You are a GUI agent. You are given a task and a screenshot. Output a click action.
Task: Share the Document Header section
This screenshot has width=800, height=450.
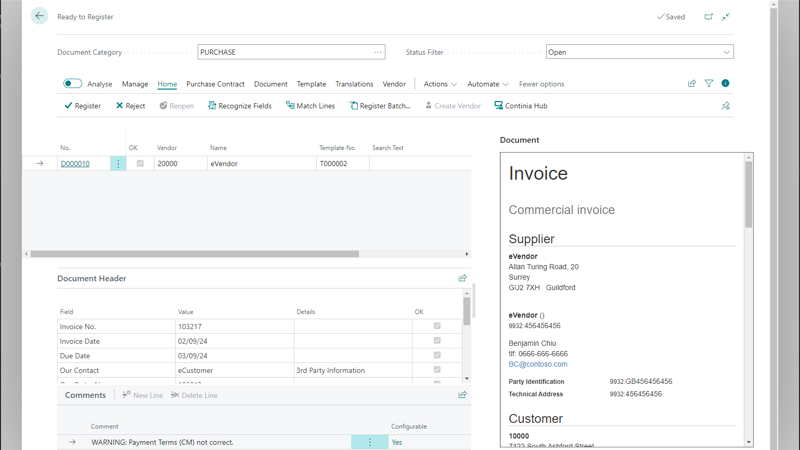pyautogui.click(x=462, y=278)
